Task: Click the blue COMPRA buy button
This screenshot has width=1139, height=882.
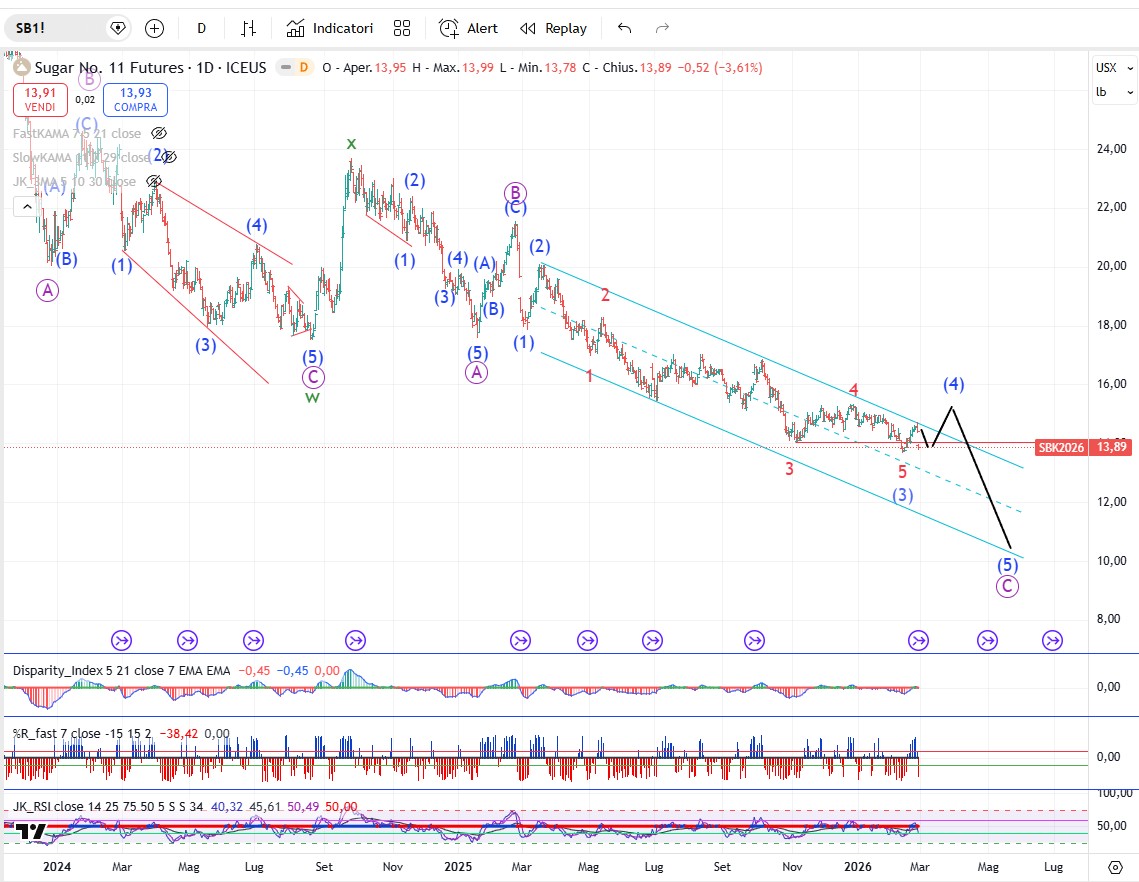Action: click(135, 100)
